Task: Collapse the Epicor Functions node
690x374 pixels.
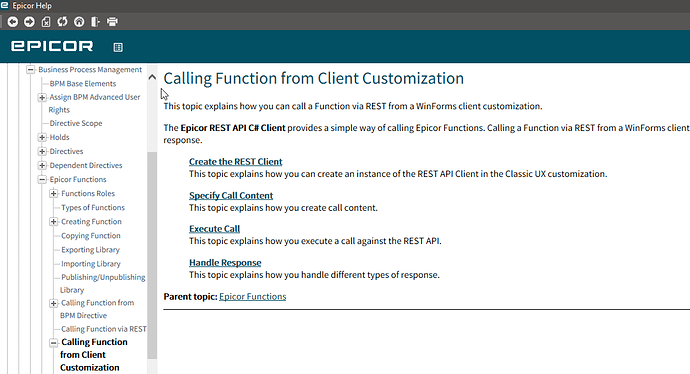Action: coord(42,180)
